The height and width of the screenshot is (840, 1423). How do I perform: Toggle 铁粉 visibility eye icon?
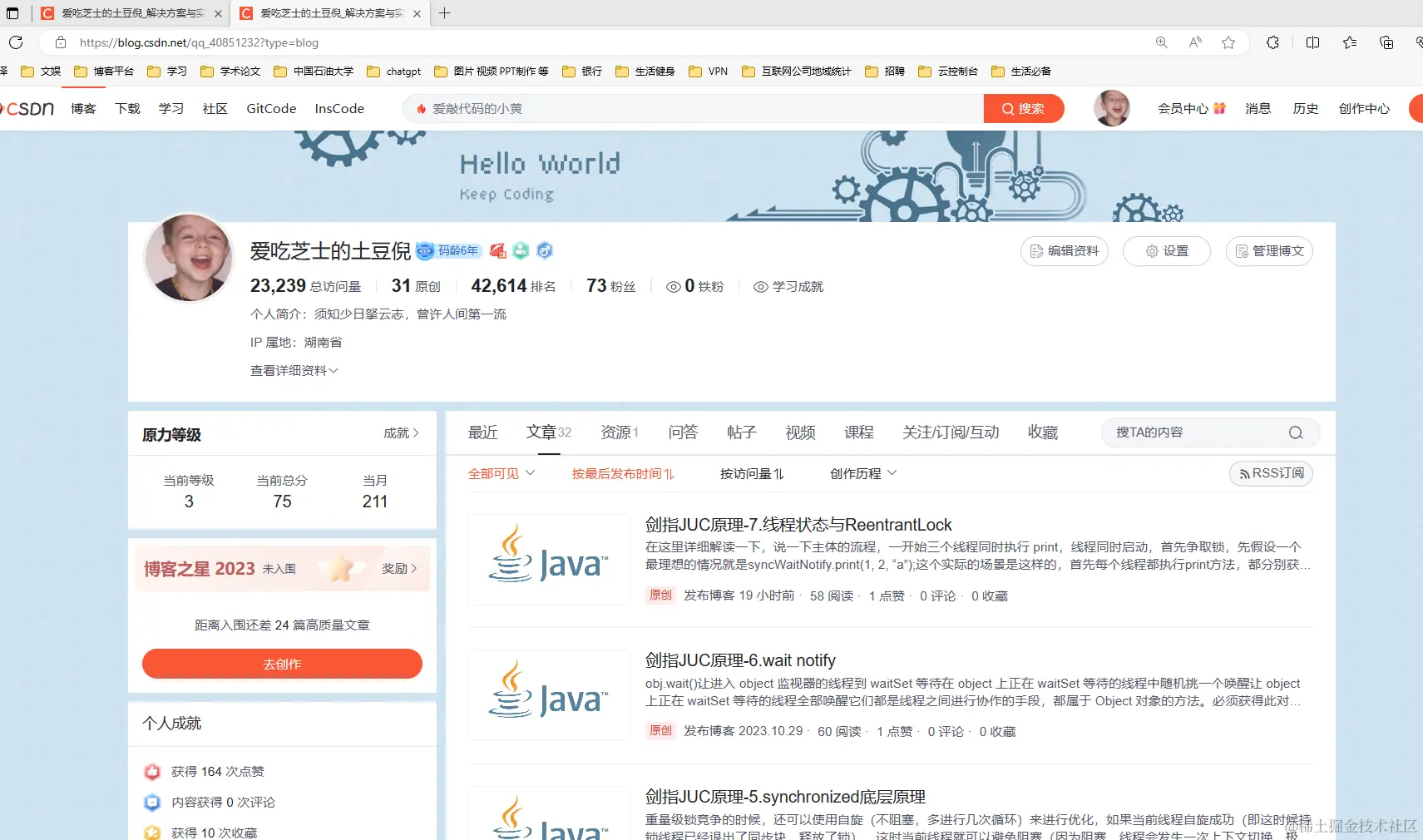pos(674,287)
